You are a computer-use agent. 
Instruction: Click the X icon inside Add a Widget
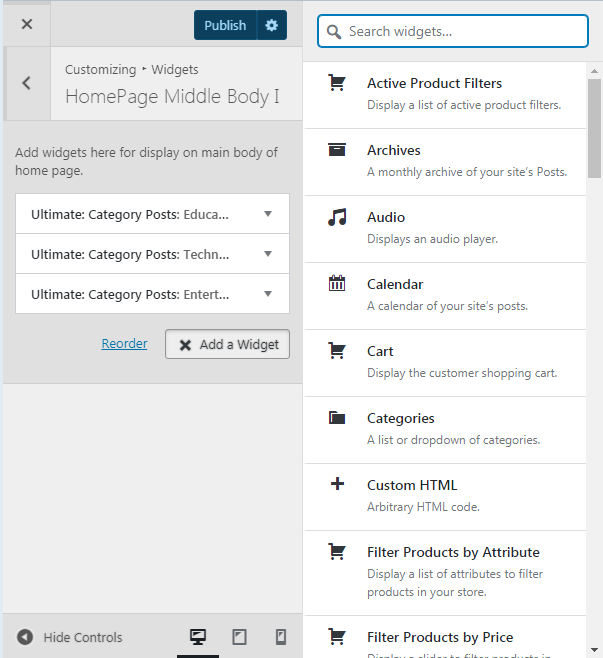pos(185,345)
